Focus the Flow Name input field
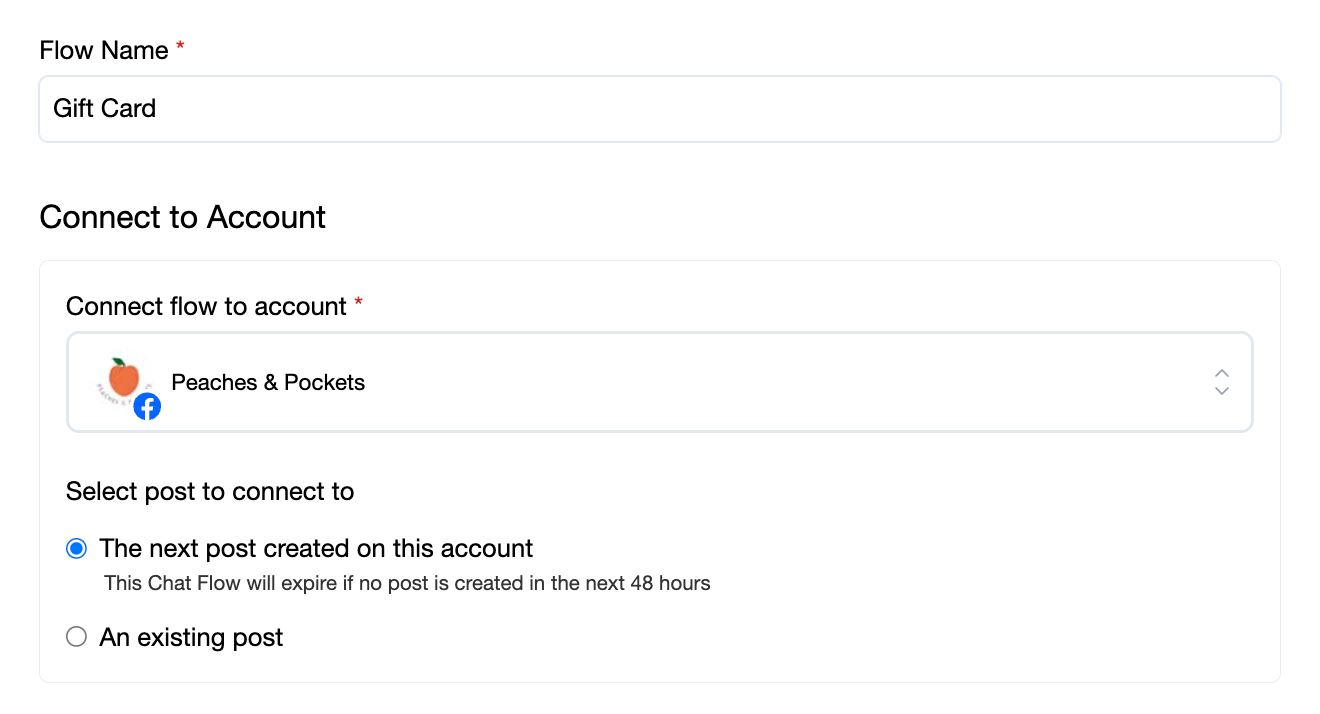1320x714 pixels. point(659,108)
